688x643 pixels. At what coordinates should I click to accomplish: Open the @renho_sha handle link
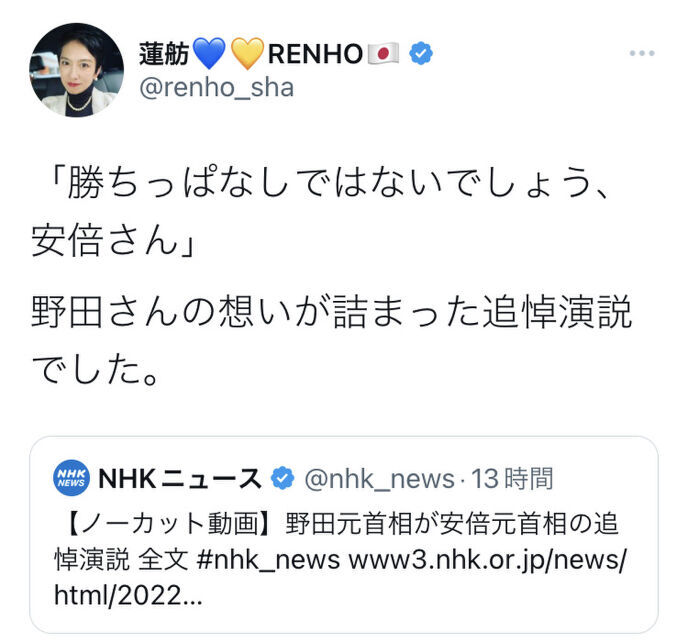tap(216, 88)
